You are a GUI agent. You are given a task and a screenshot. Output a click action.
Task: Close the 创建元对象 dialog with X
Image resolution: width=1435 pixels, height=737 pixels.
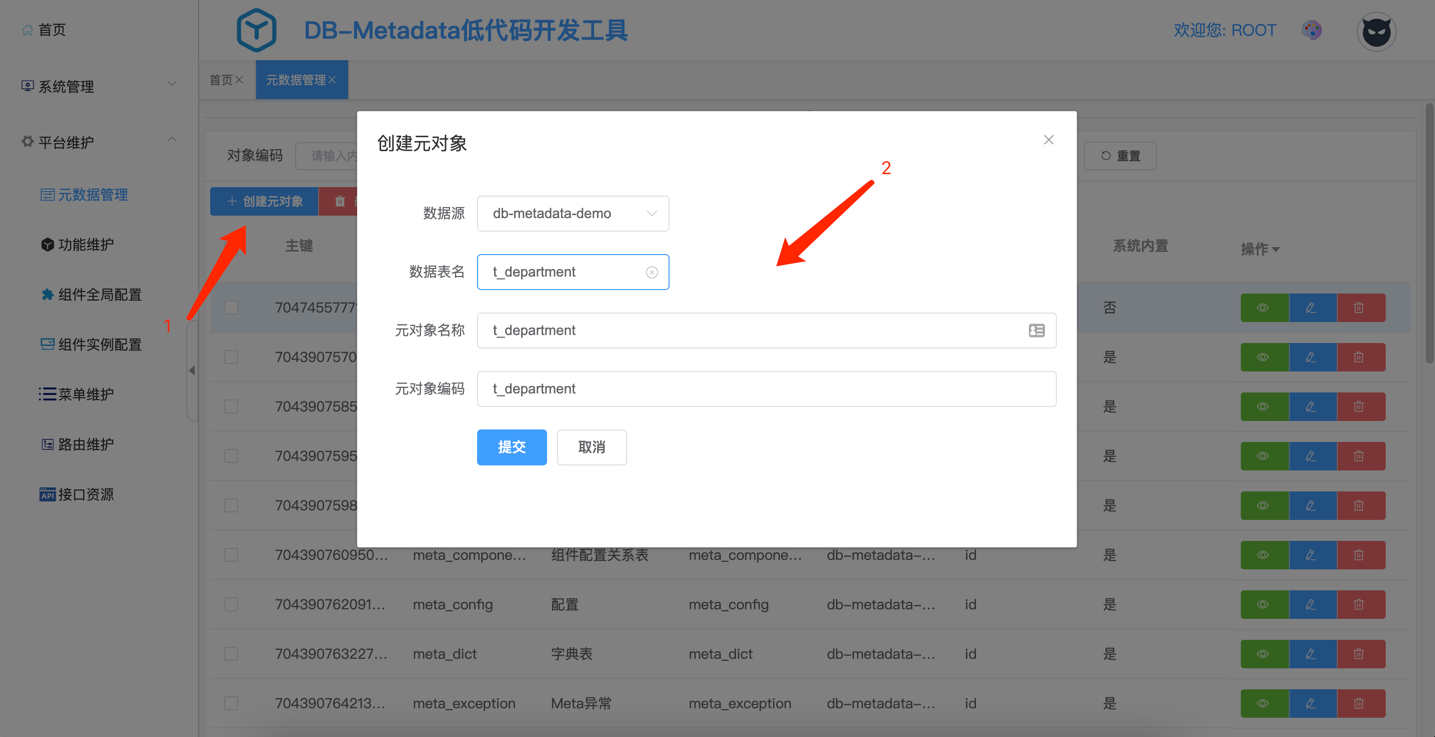[1048, 140]
